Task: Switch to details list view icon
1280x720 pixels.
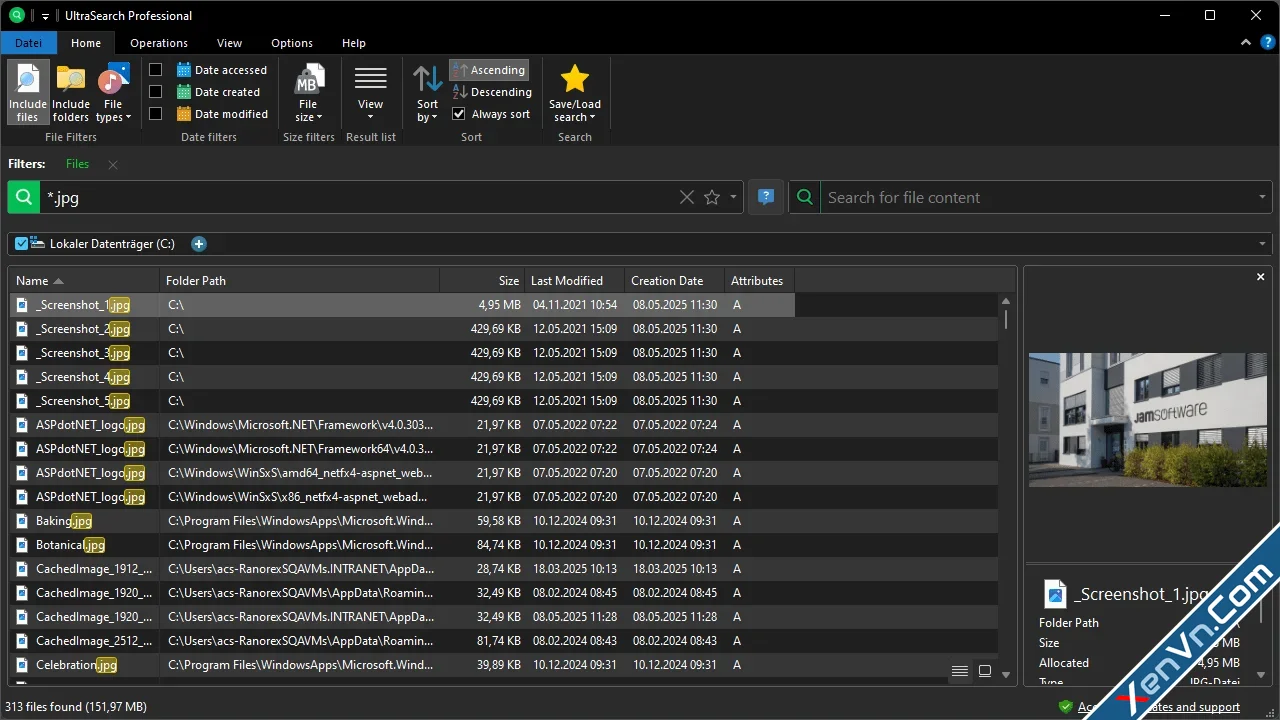Action: (960, 671)
